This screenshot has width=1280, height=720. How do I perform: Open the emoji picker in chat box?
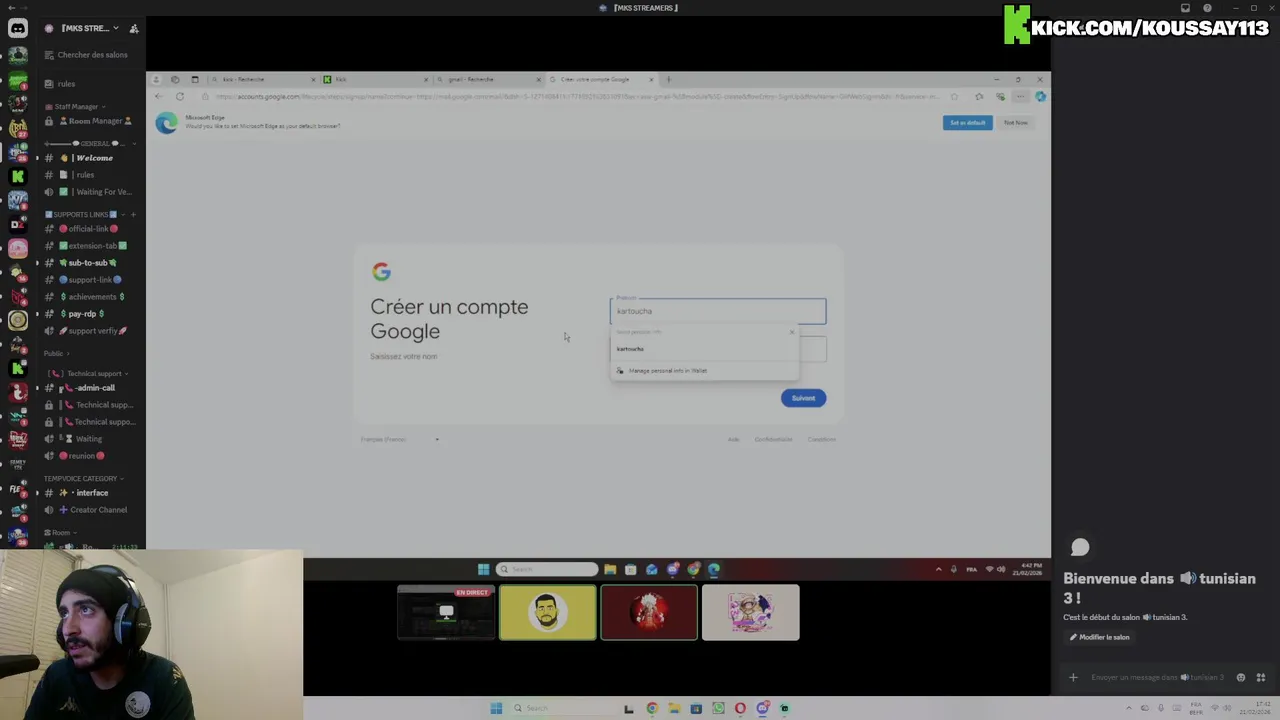[1241, 677]
